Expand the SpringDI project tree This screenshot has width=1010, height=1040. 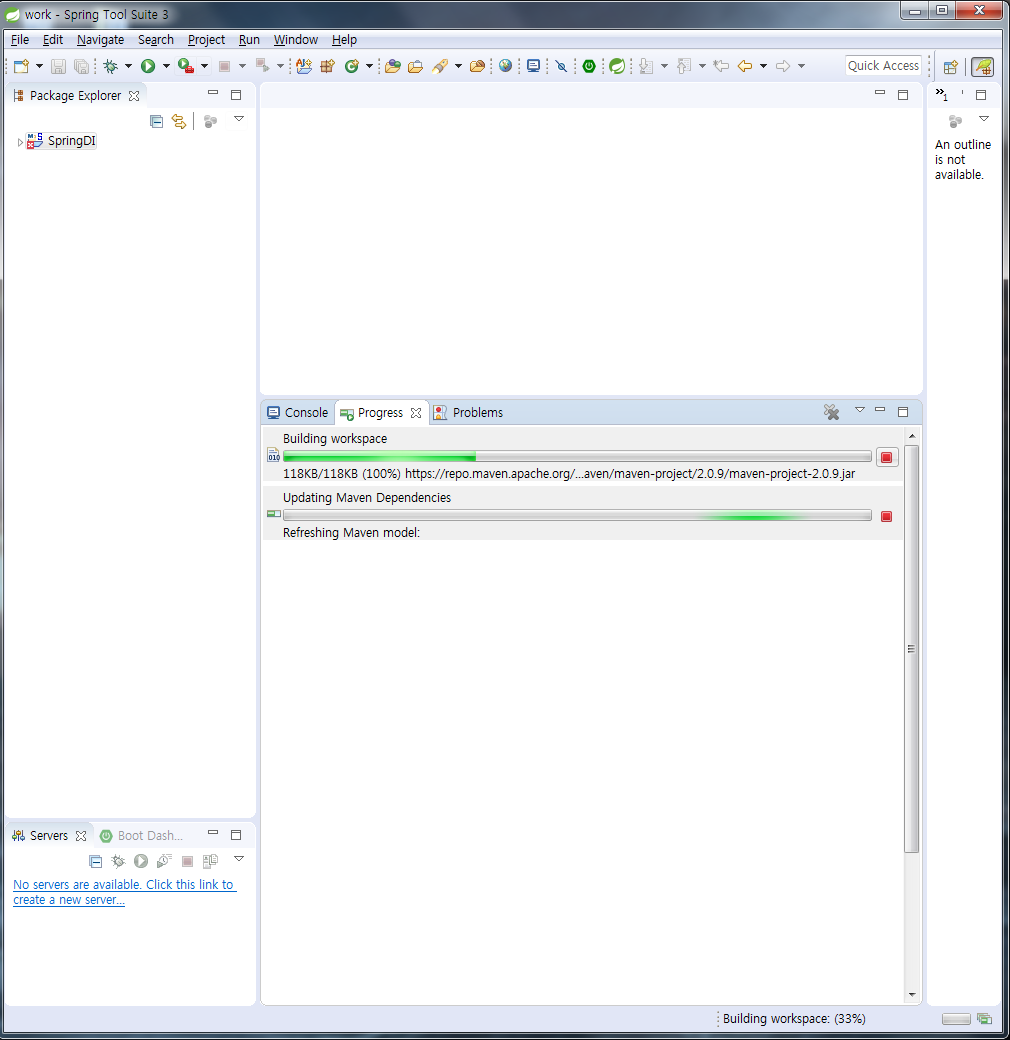point(20,141)
